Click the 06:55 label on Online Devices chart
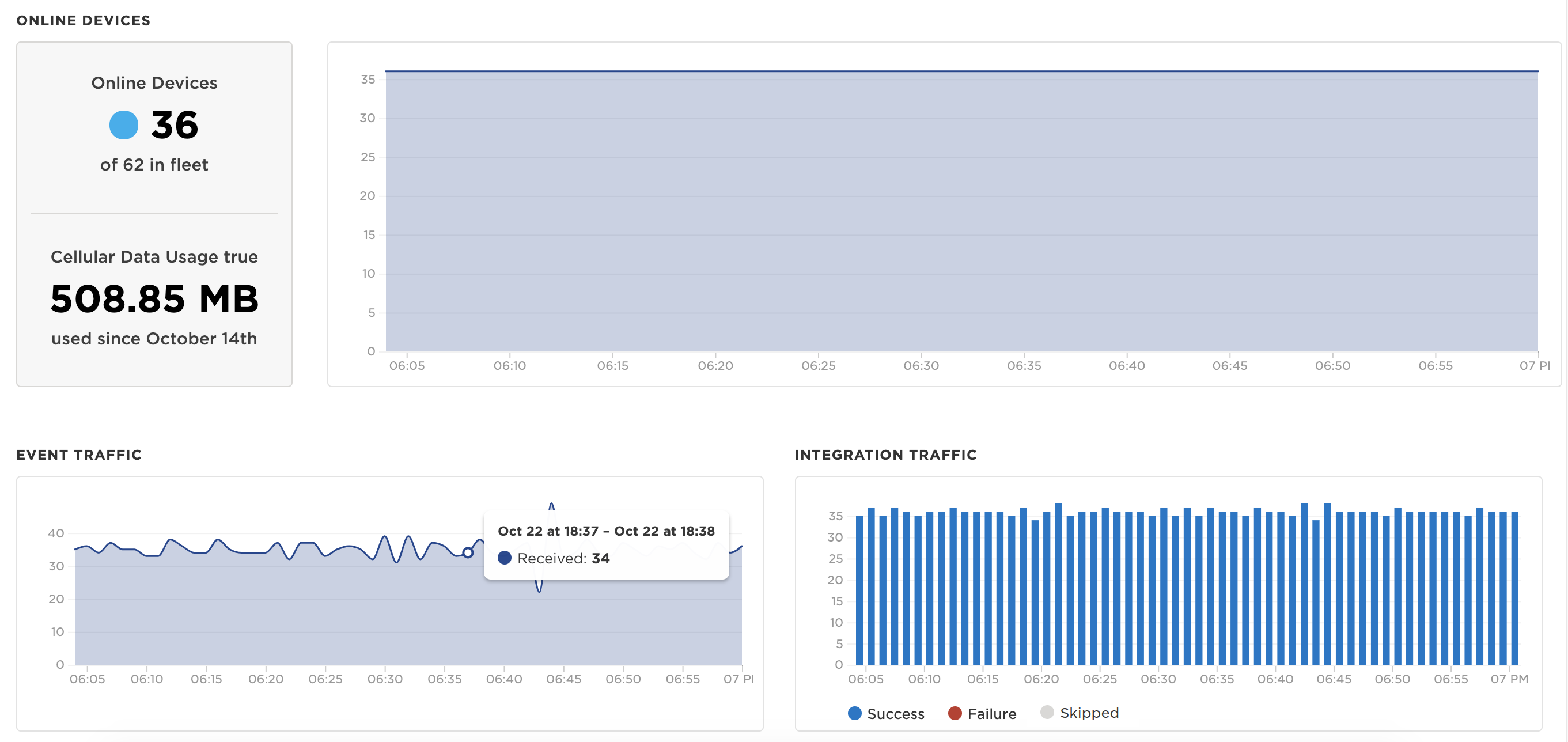 pos(1436,366)
